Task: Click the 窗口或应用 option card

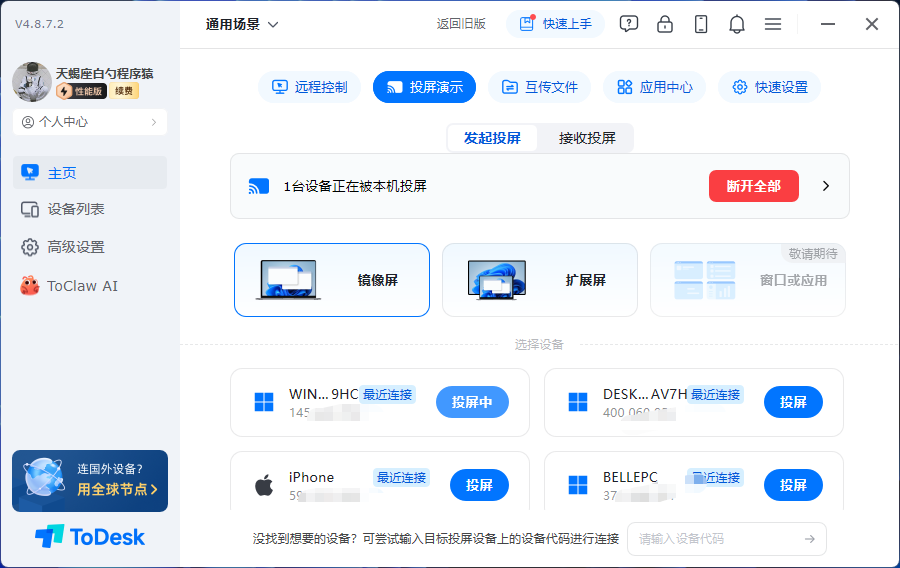Action: pos(747,280)
